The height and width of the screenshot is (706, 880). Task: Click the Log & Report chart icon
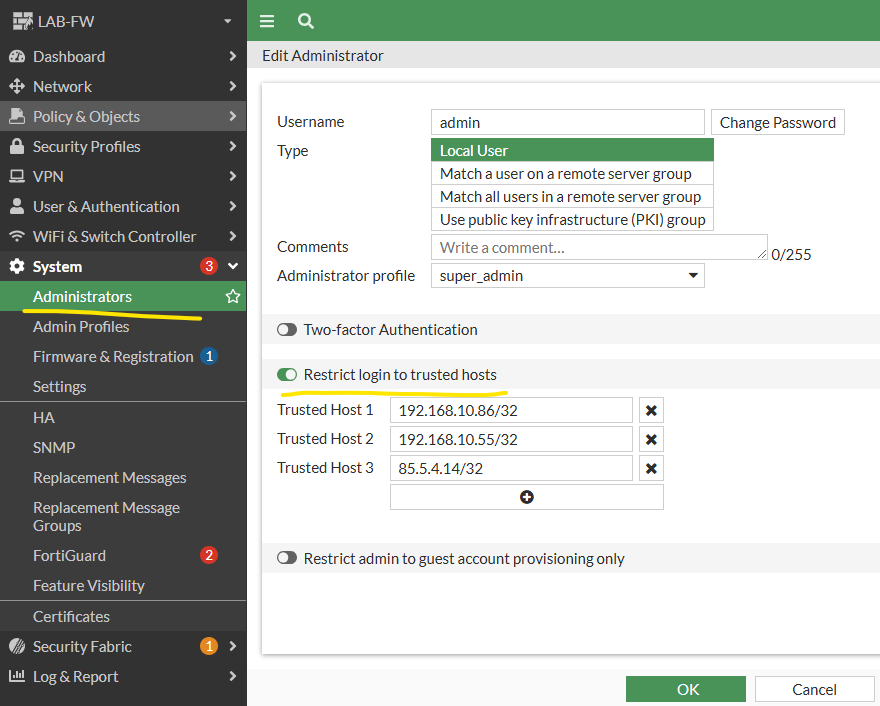click(17, 676)
